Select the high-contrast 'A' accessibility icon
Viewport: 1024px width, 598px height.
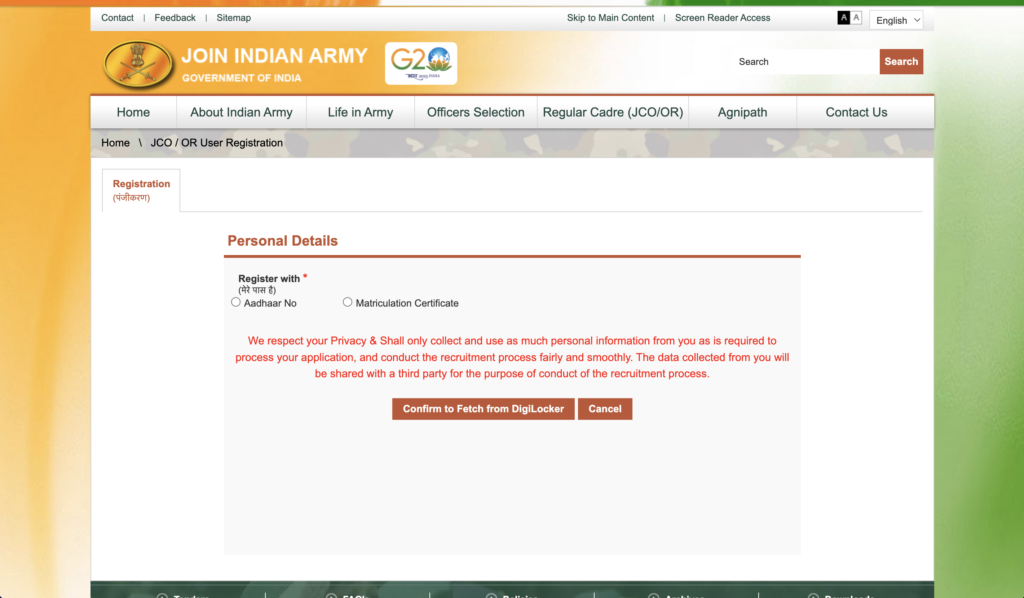click(843, 17)
